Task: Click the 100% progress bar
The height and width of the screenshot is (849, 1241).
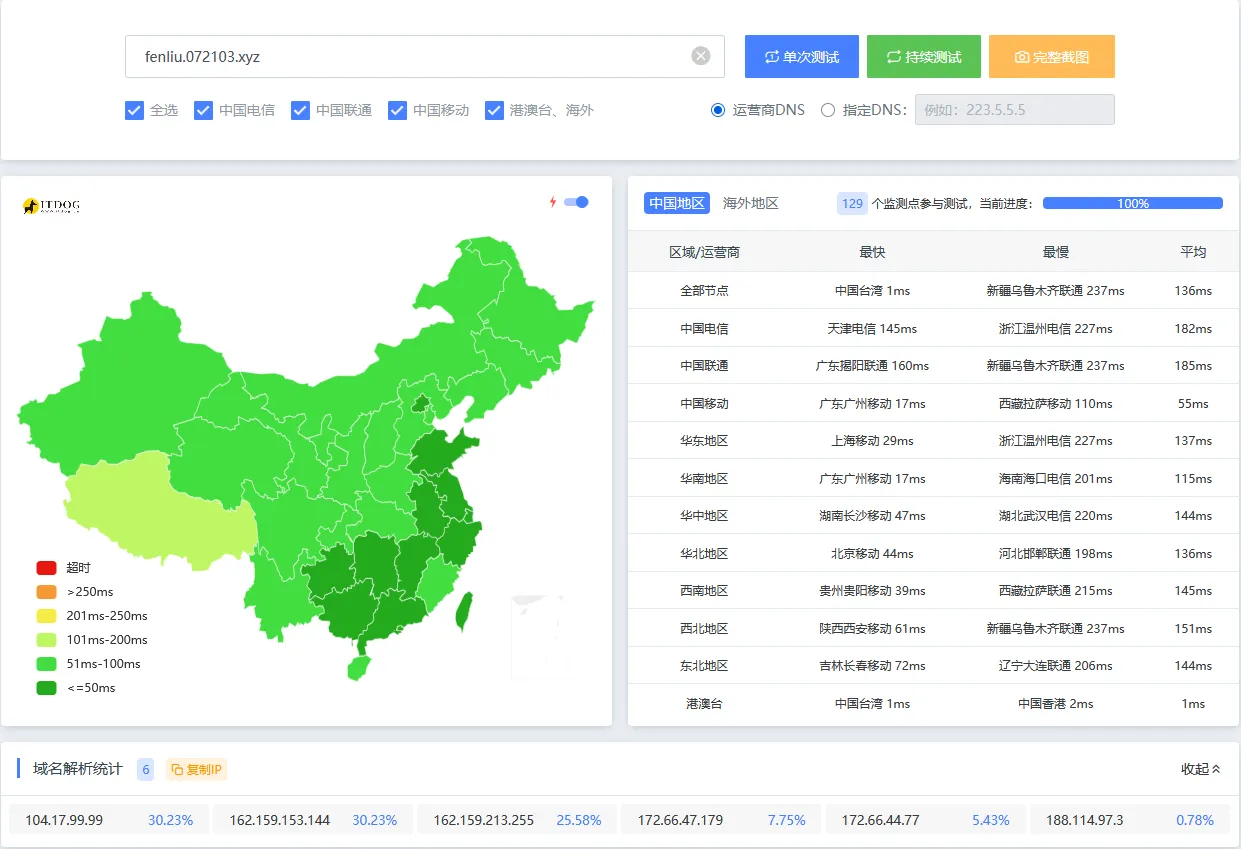Action: click(1132, 203)
